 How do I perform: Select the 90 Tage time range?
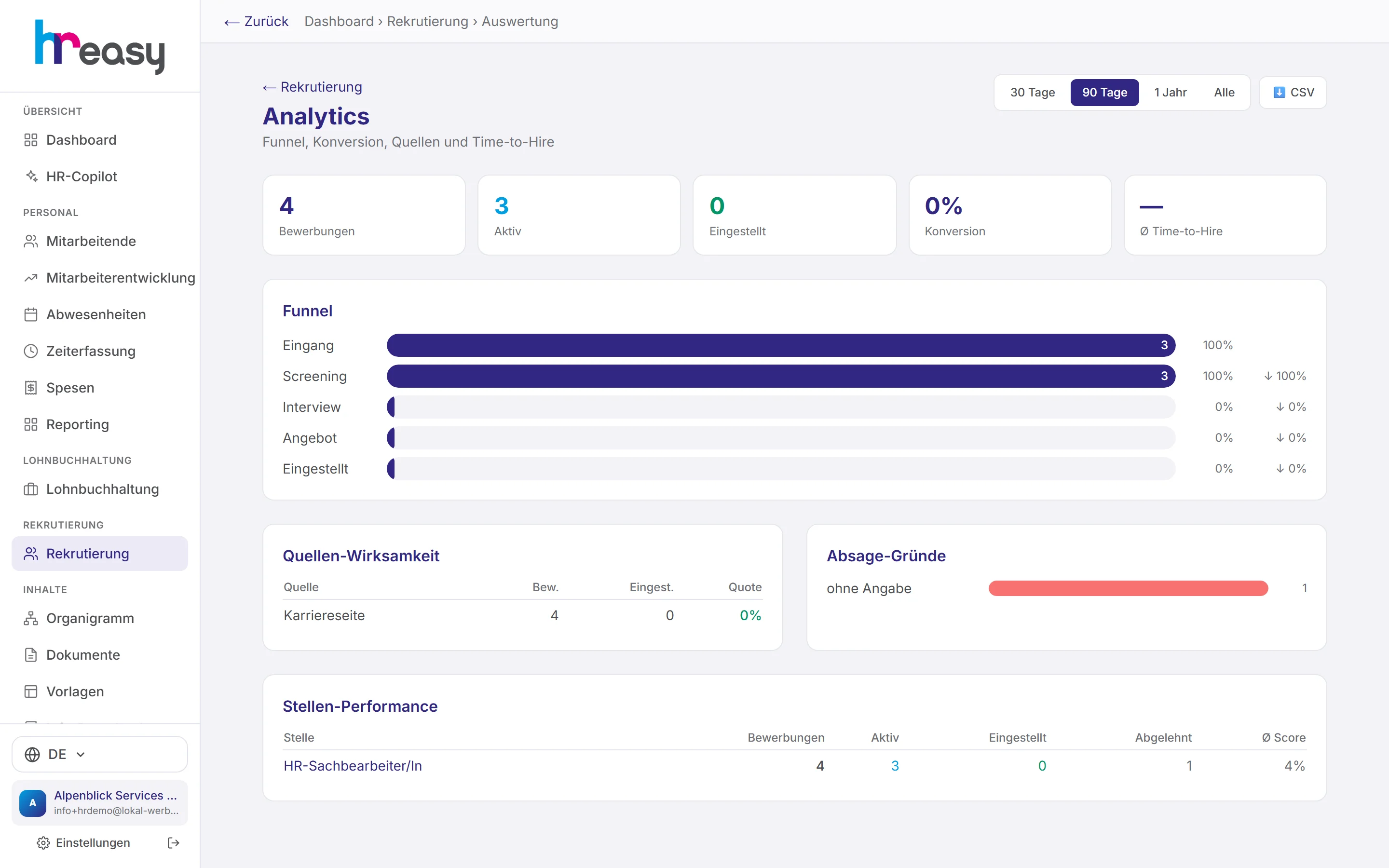tap(1104, 93)
